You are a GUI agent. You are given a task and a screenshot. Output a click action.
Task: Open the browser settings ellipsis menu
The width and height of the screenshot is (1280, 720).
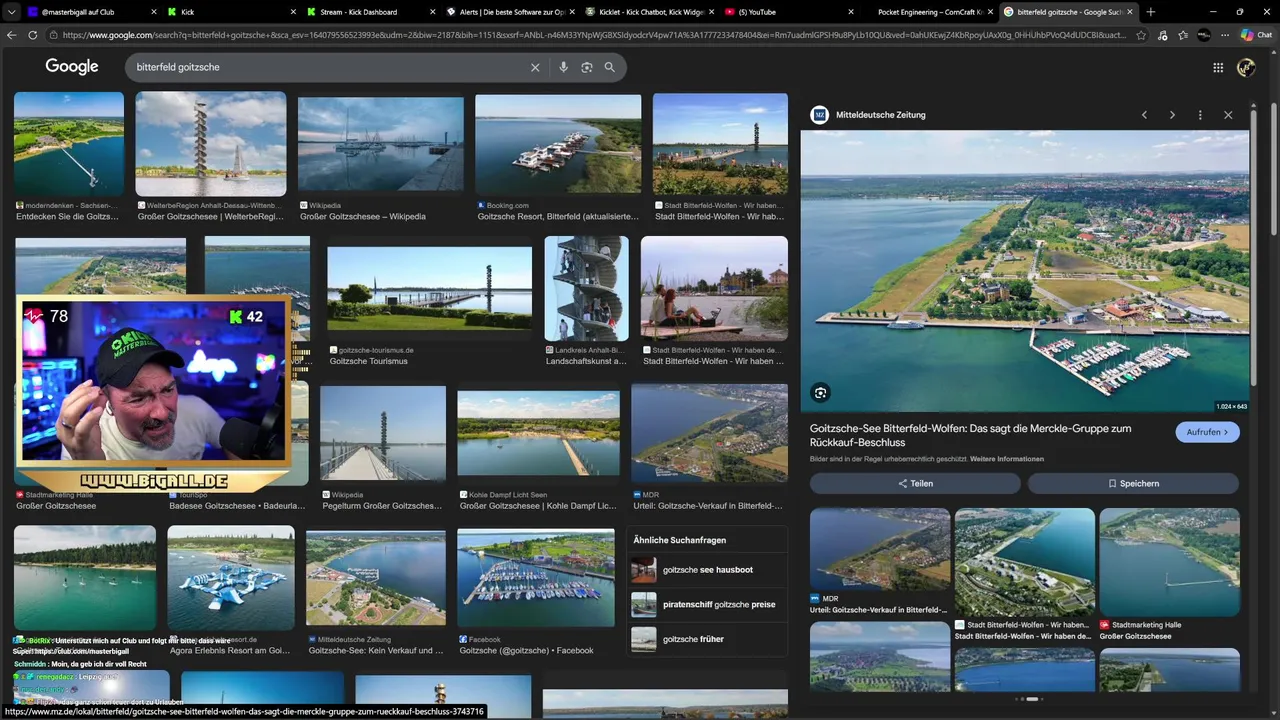tap(1225, 34)
